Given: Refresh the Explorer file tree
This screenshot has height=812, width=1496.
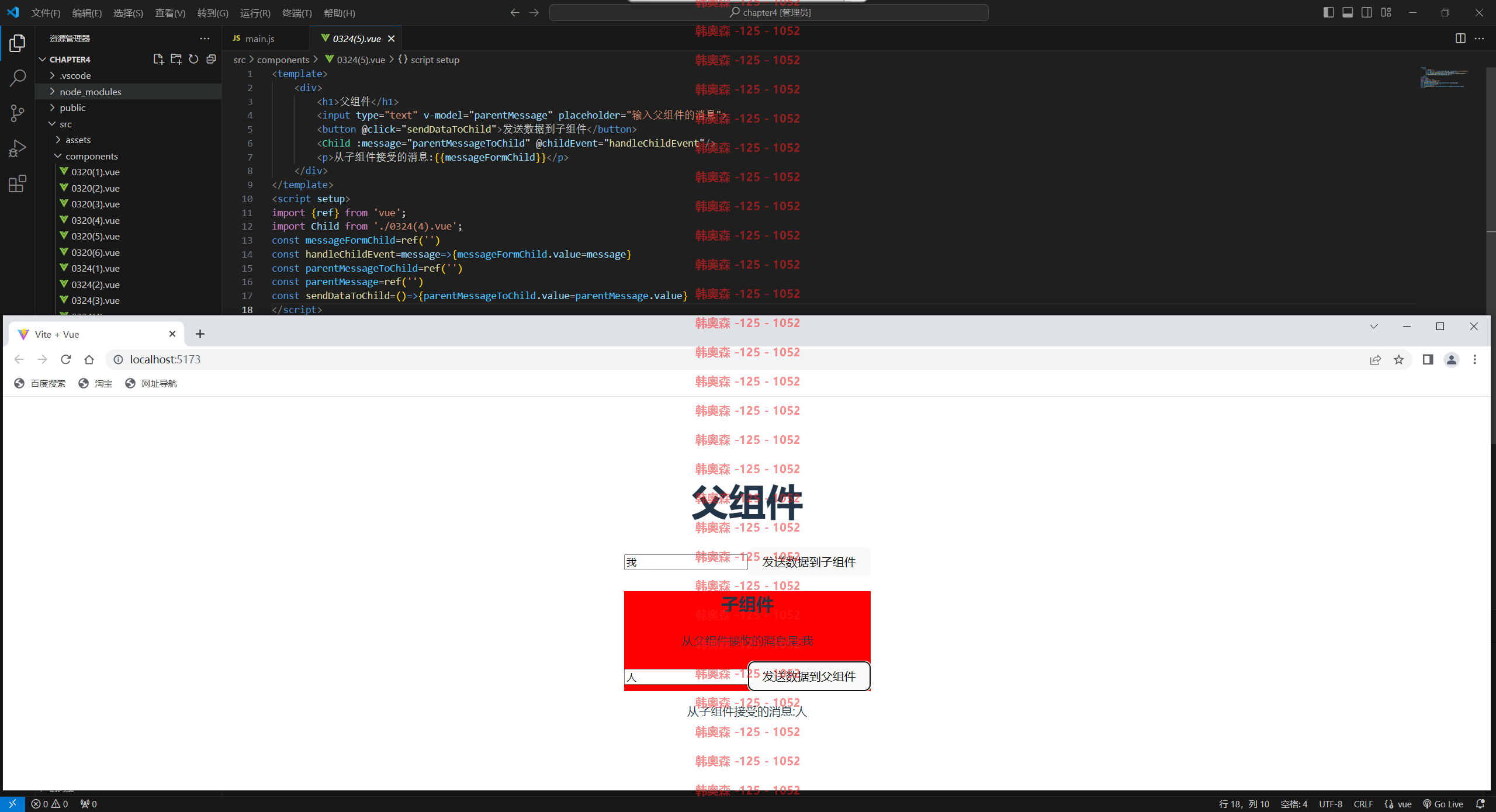Looking at the screenshot, I should pos(193,59).
